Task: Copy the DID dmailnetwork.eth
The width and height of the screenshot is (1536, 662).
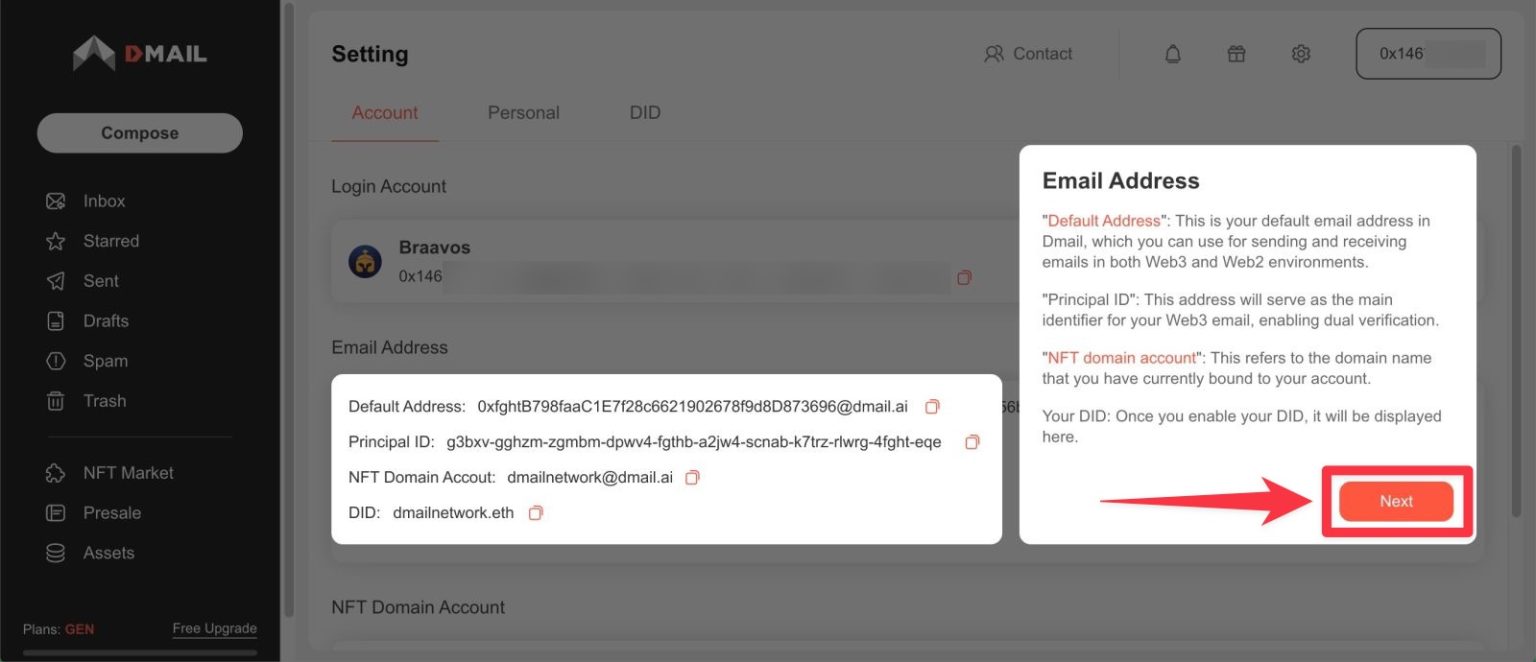Action: pyautogui.click(x=536, y=512)
